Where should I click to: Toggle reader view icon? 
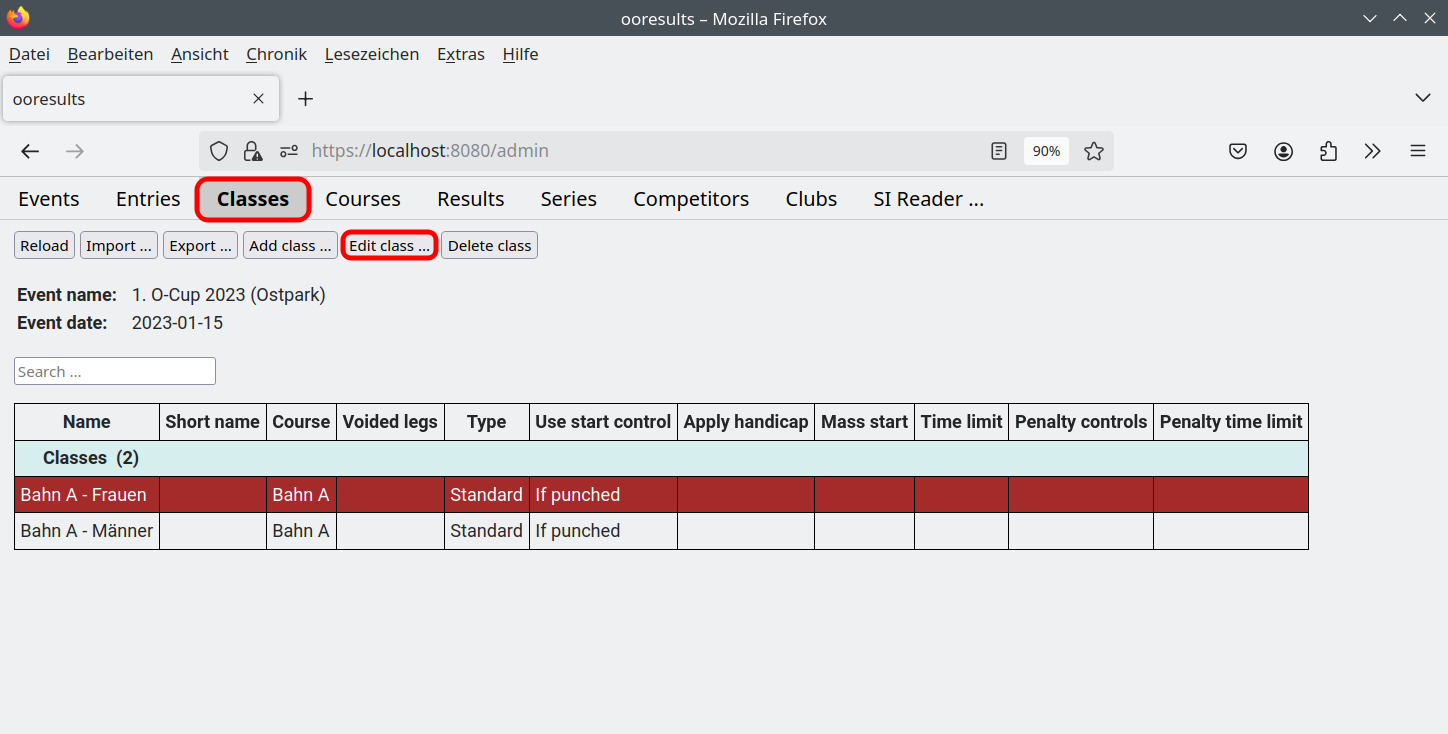click(998, 151)
